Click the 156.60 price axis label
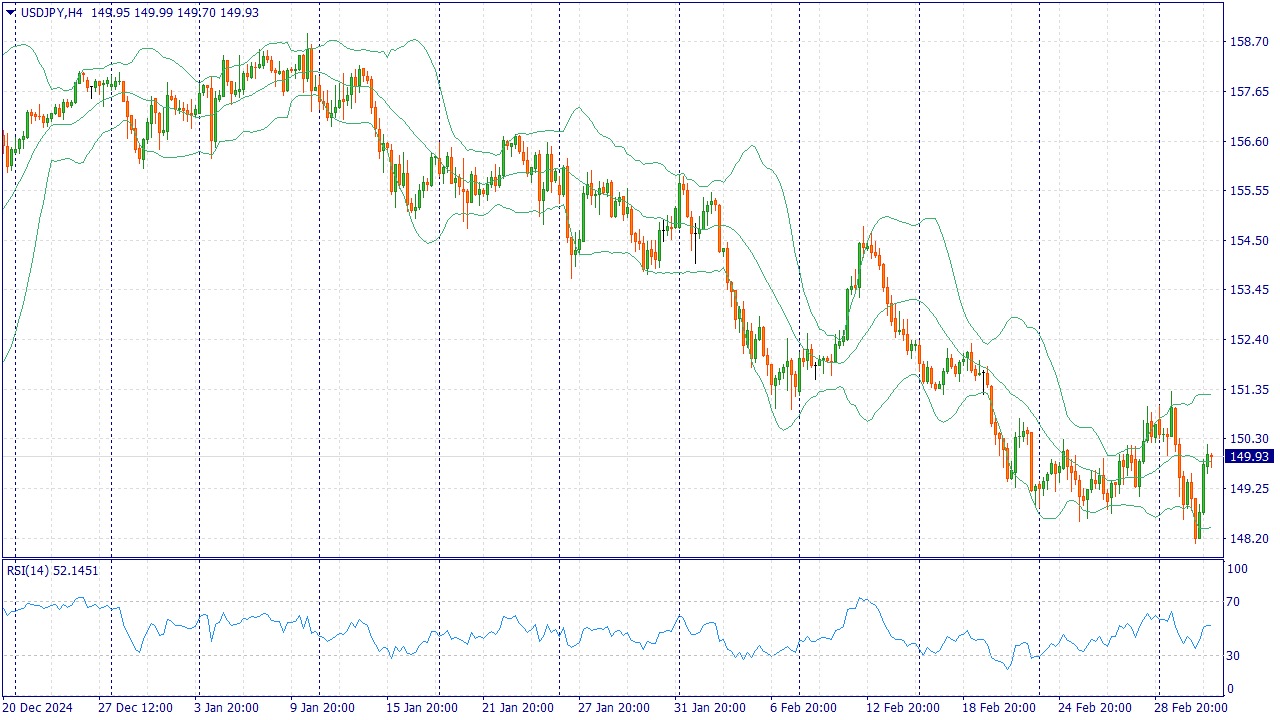The height and width of the screenshot is (720, 1280). pos(1248,141)
